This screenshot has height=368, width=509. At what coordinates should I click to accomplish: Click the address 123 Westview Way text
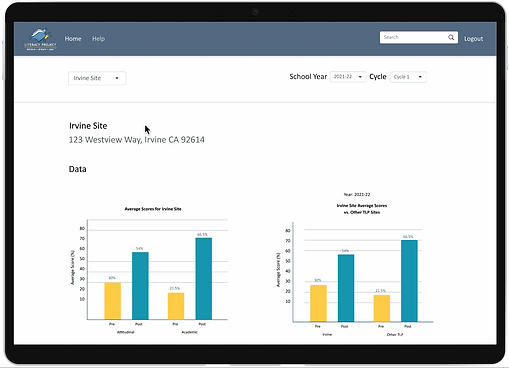point(137,140)
